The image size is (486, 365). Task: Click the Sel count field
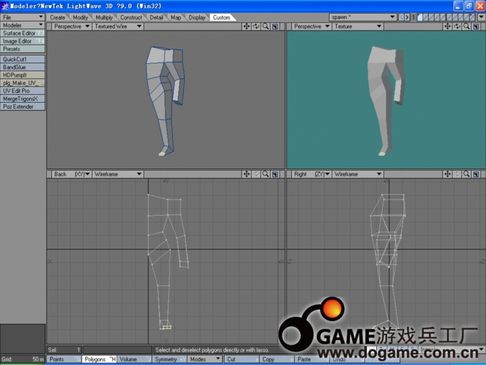pos(64,350)
